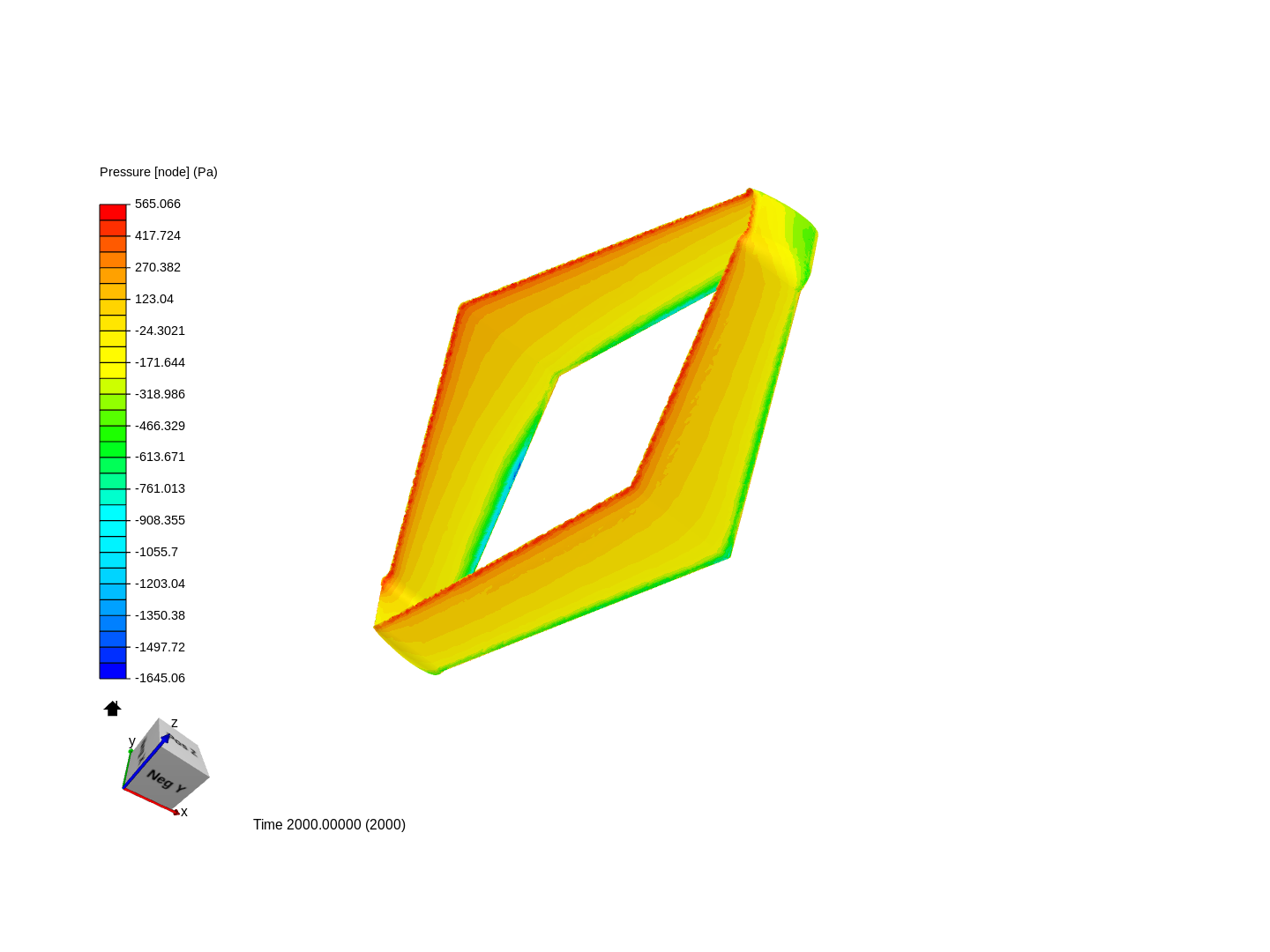Click the legend value -613.671
The height and width of the screenshot is (952, 1270).
[x=160, y=457]
